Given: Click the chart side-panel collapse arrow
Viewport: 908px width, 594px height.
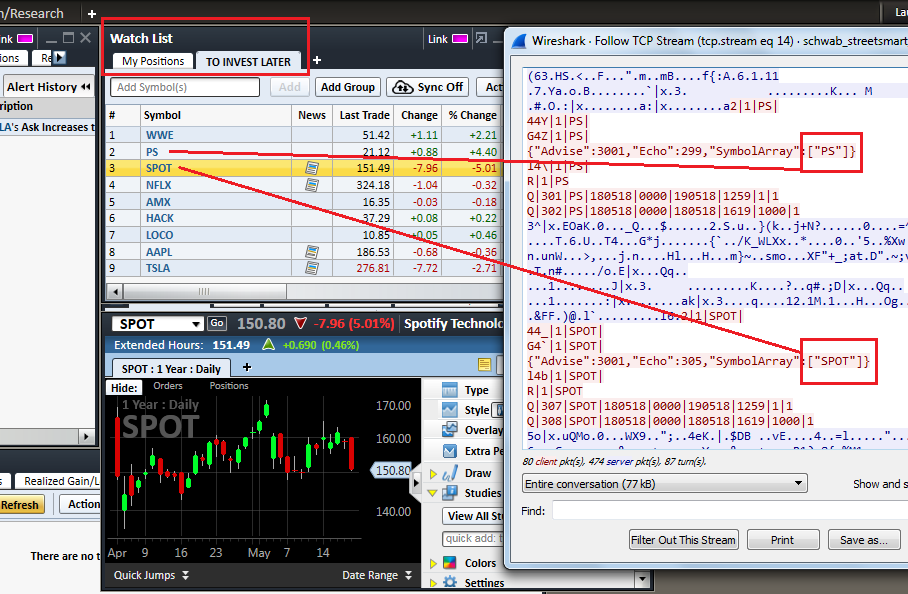Looking at the screenshot, I should point(415,482).
